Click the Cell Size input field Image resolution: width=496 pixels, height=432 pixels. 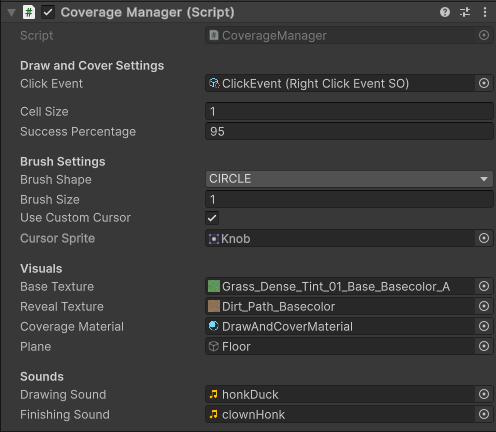click(x=349, y=111)
